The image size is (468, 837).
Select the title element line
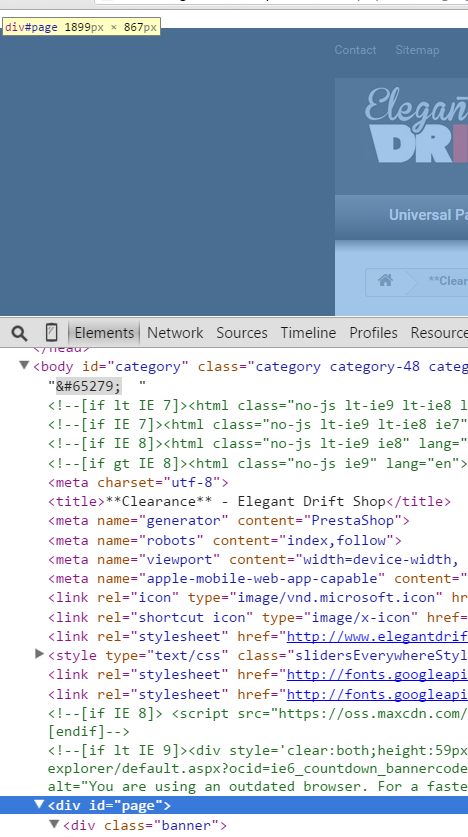250,501
